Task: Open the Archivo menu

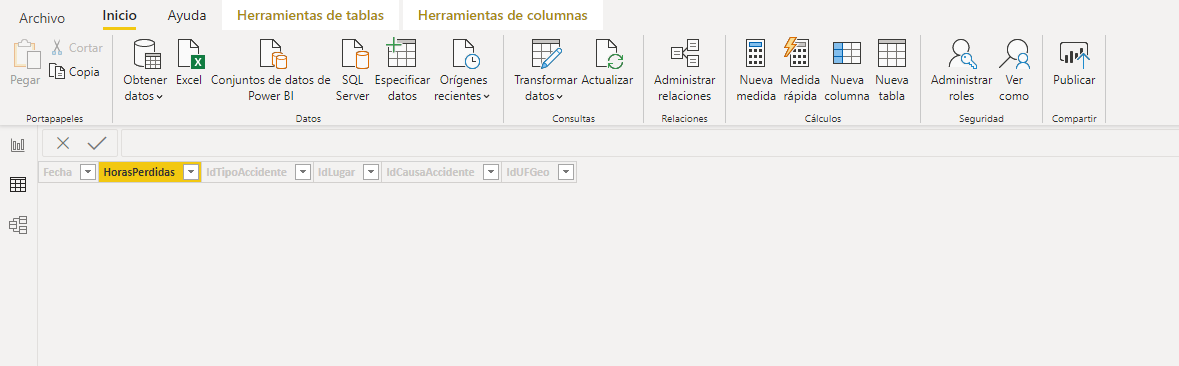Action: [42, 18]
